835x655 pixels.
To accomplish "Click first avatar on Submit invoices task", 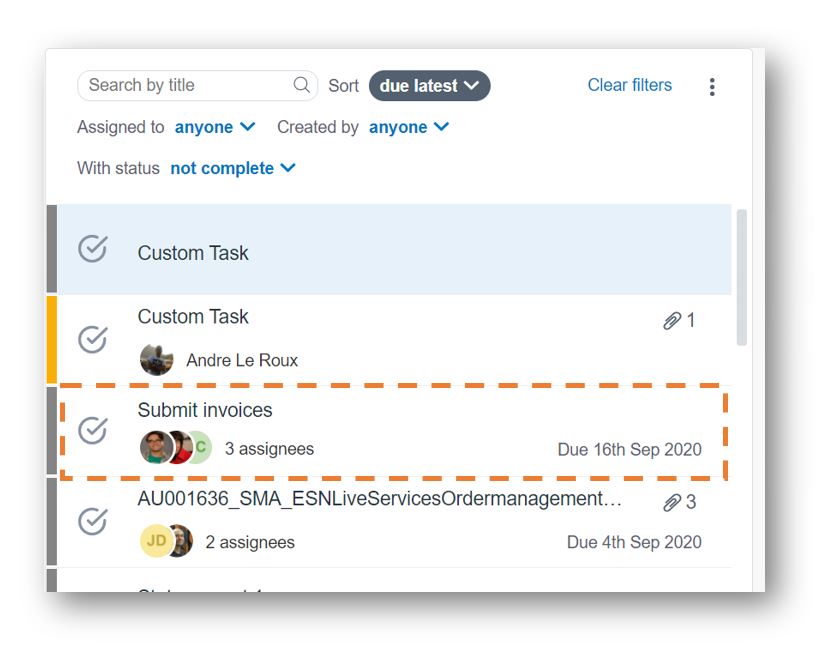I will (x=156, y=447).
